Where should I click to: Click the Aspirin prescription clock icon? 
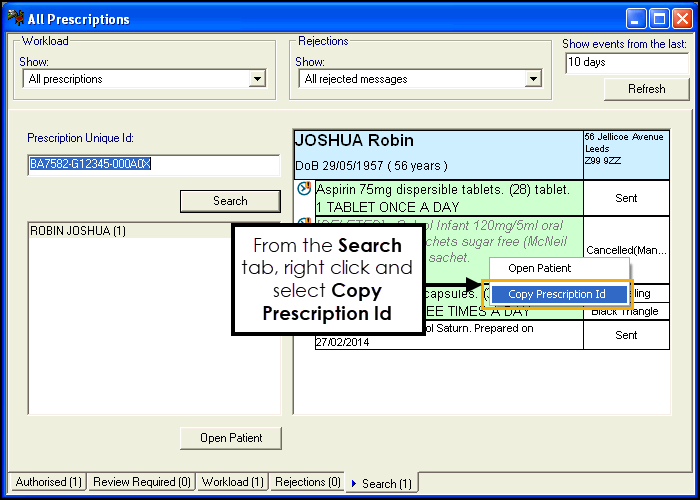[305, 189]
